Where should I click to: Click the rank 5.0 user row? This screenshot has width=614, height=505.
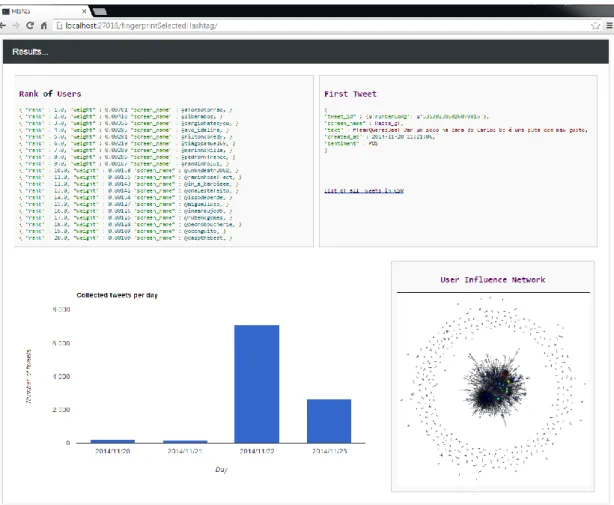(125, 137)
